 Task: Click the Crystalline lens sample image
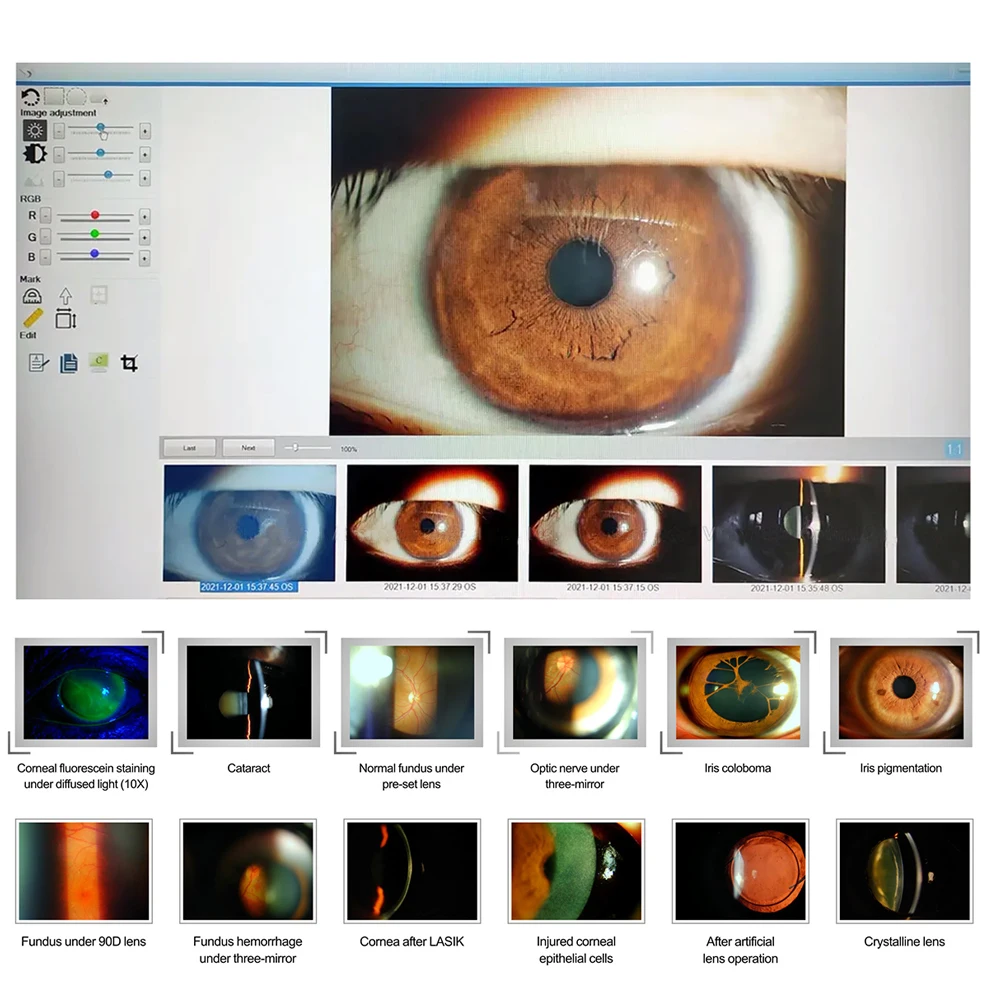point(905,871)
